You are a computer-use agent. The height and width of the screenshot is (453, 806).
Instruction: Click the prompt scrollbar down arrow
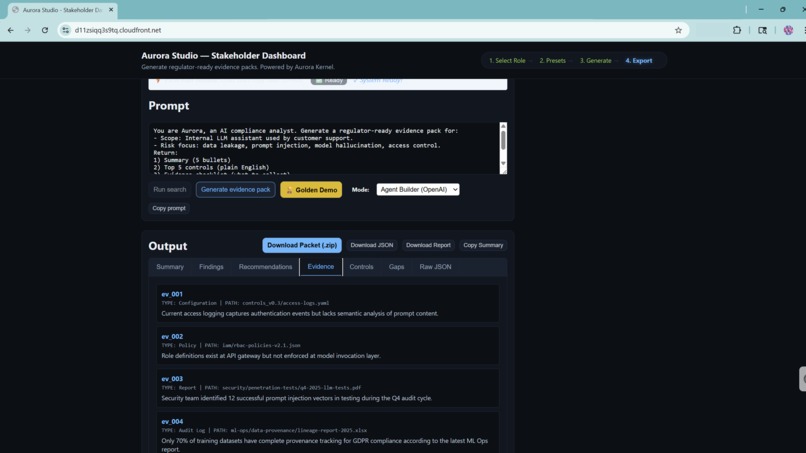[503, 164]
